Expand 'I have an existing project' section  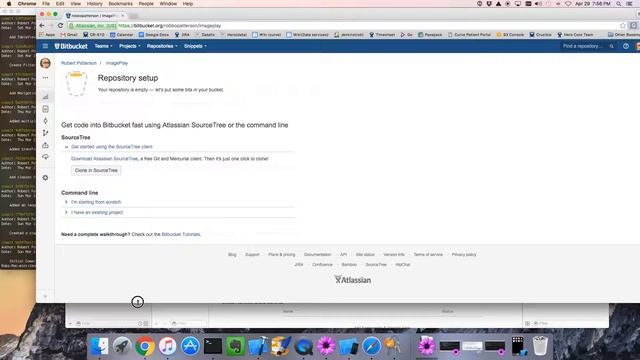pyautogui.click(x=97, y=212)
